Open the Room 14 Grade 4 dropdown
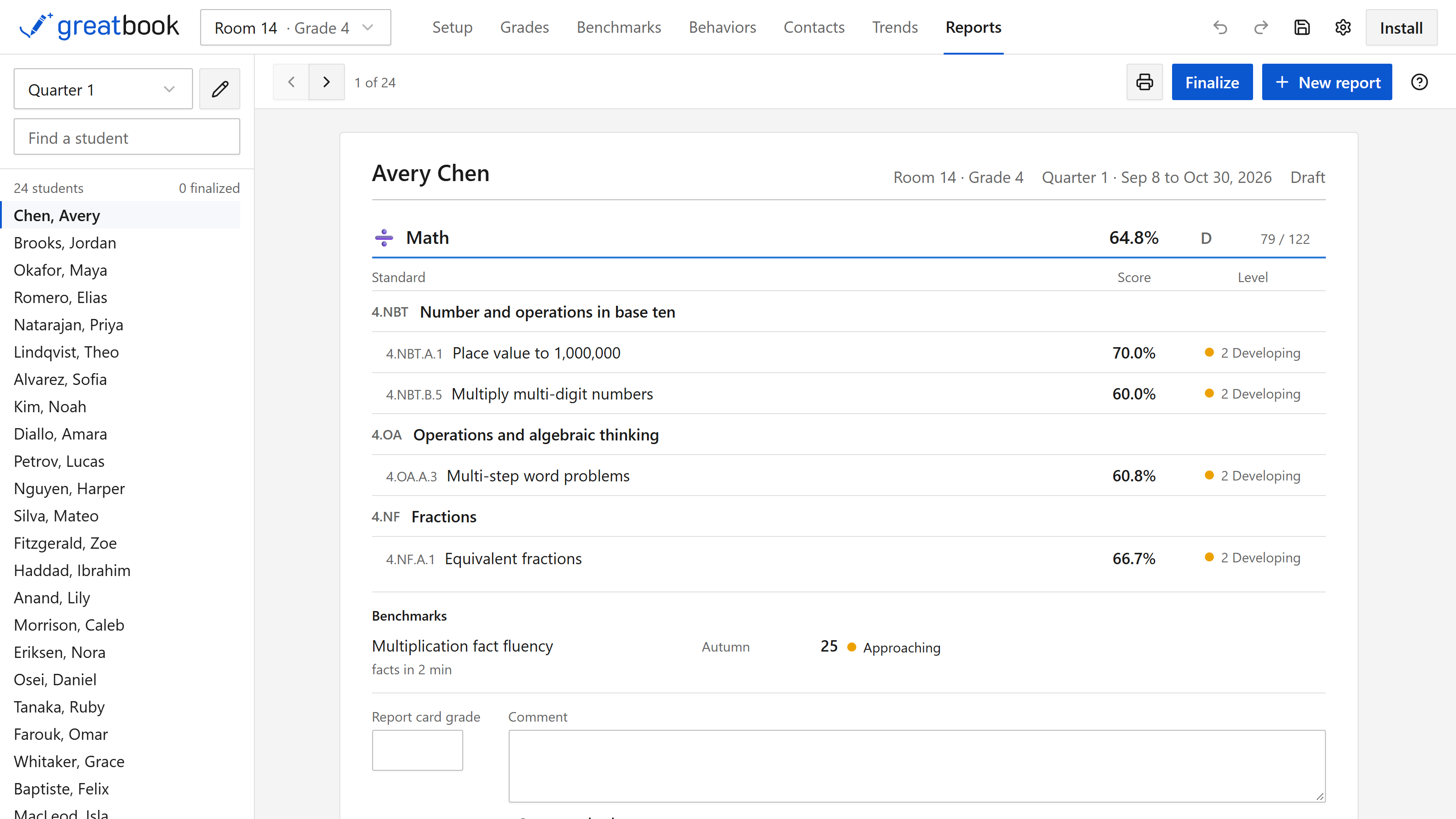 point(295,27)
